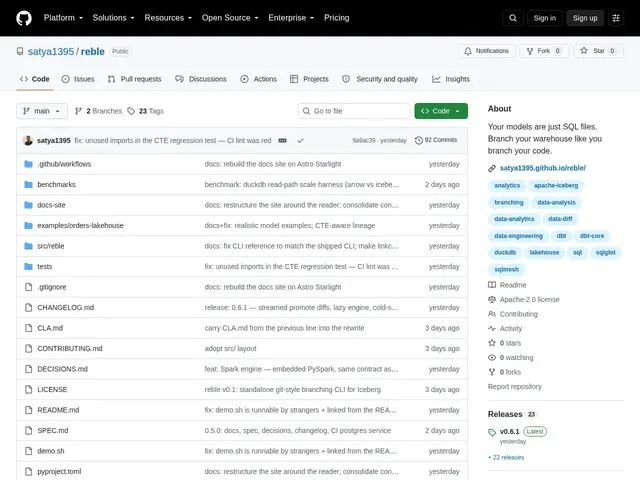Screen dimensions: 640x480
Task: Open the Solutions dropdown menu
Action: pyautogui.click(x=113, y=18)
